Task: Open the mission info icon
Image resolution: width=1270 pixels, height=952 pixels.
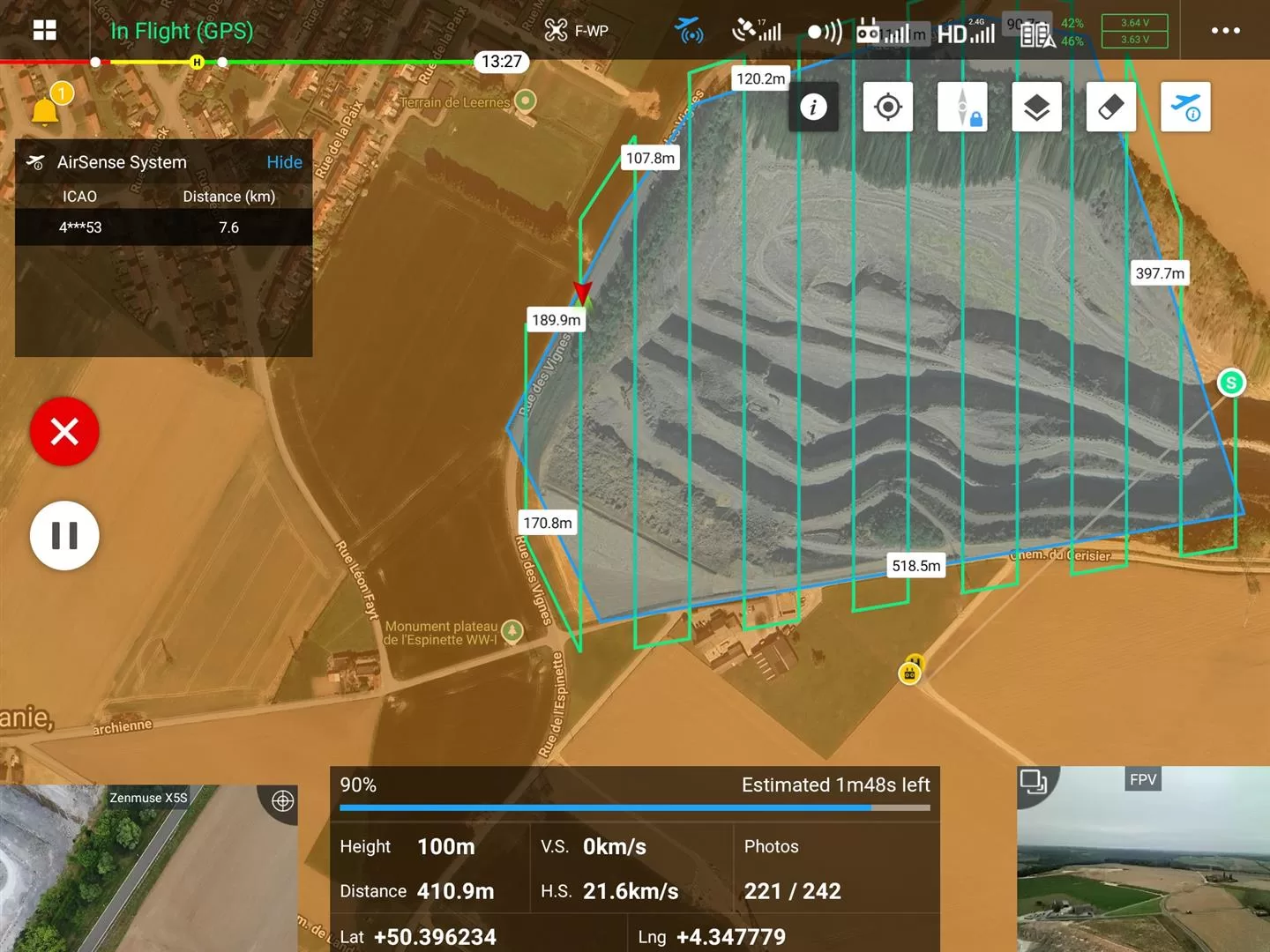Action: (x=813, y=108)
